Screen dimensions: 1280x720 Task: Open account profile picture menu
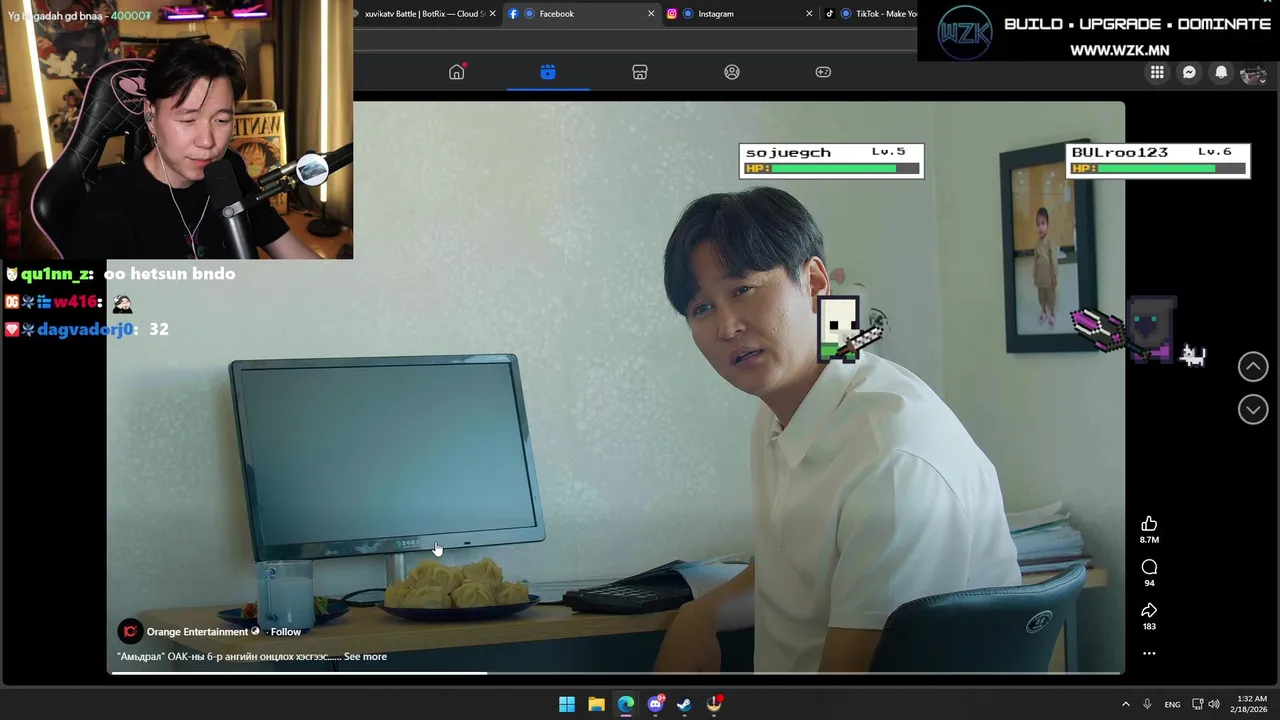[1253, 73]
